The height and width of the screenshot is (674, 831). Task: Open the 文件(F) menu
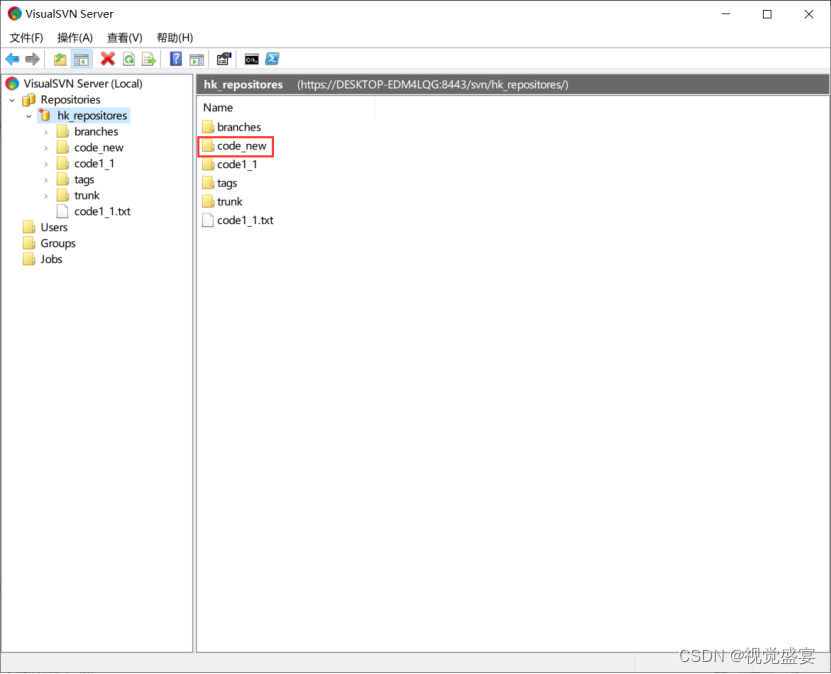point(26,38)
